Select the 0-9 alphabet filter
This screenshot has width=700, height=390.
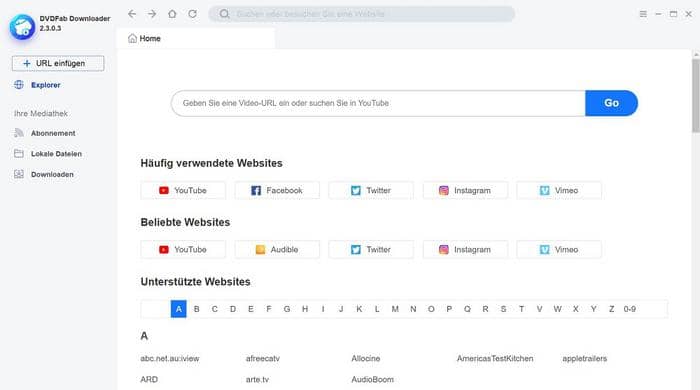[629, 309]
